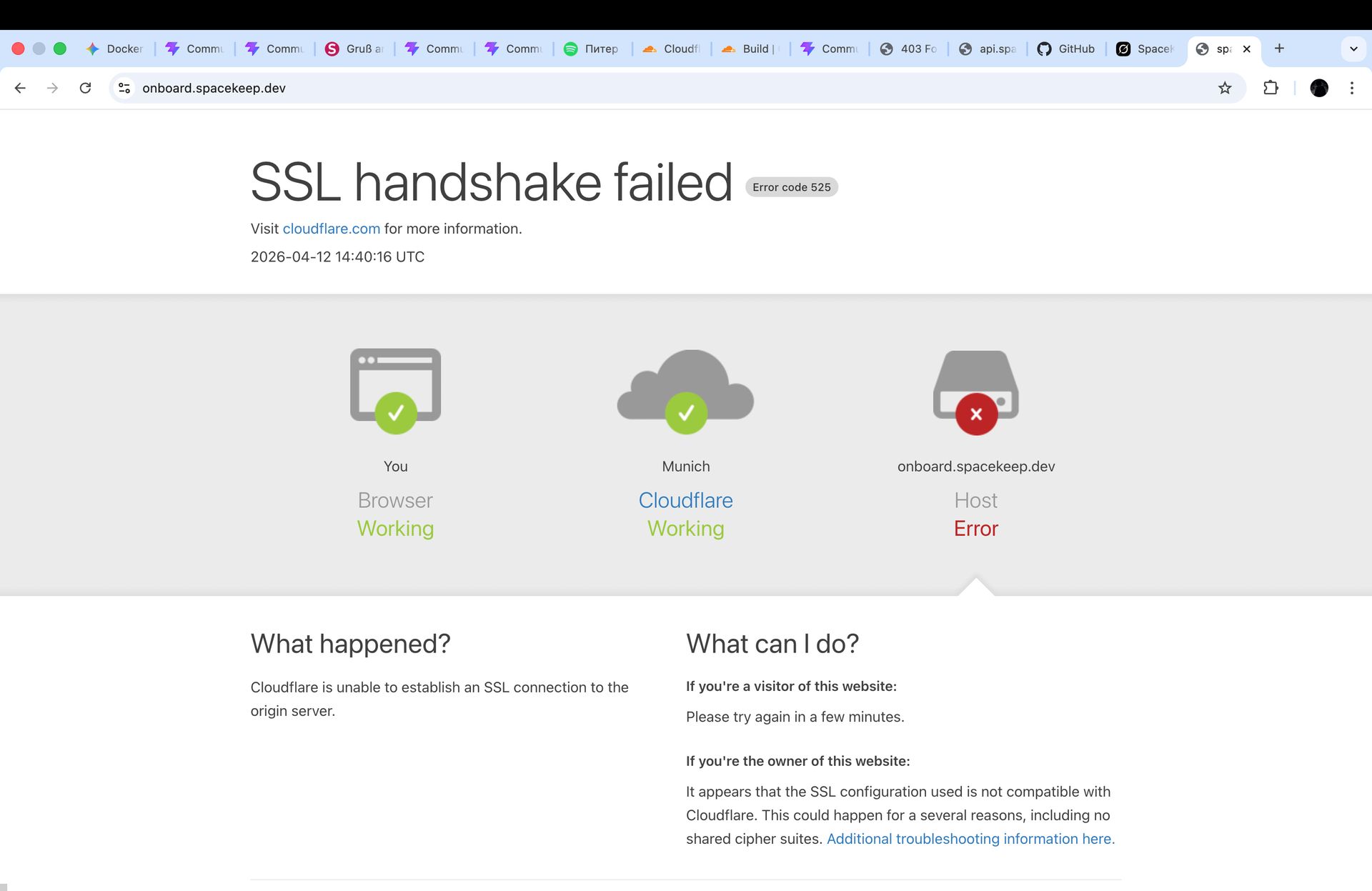Switch to the Docker tab
Screen dimensions: 1372x891
click(x=115, y=49)
